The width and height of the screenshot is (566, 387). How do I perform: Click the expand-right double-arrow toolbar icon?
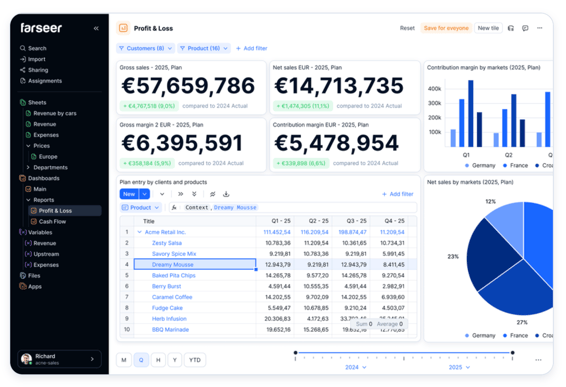pos(180,194)
